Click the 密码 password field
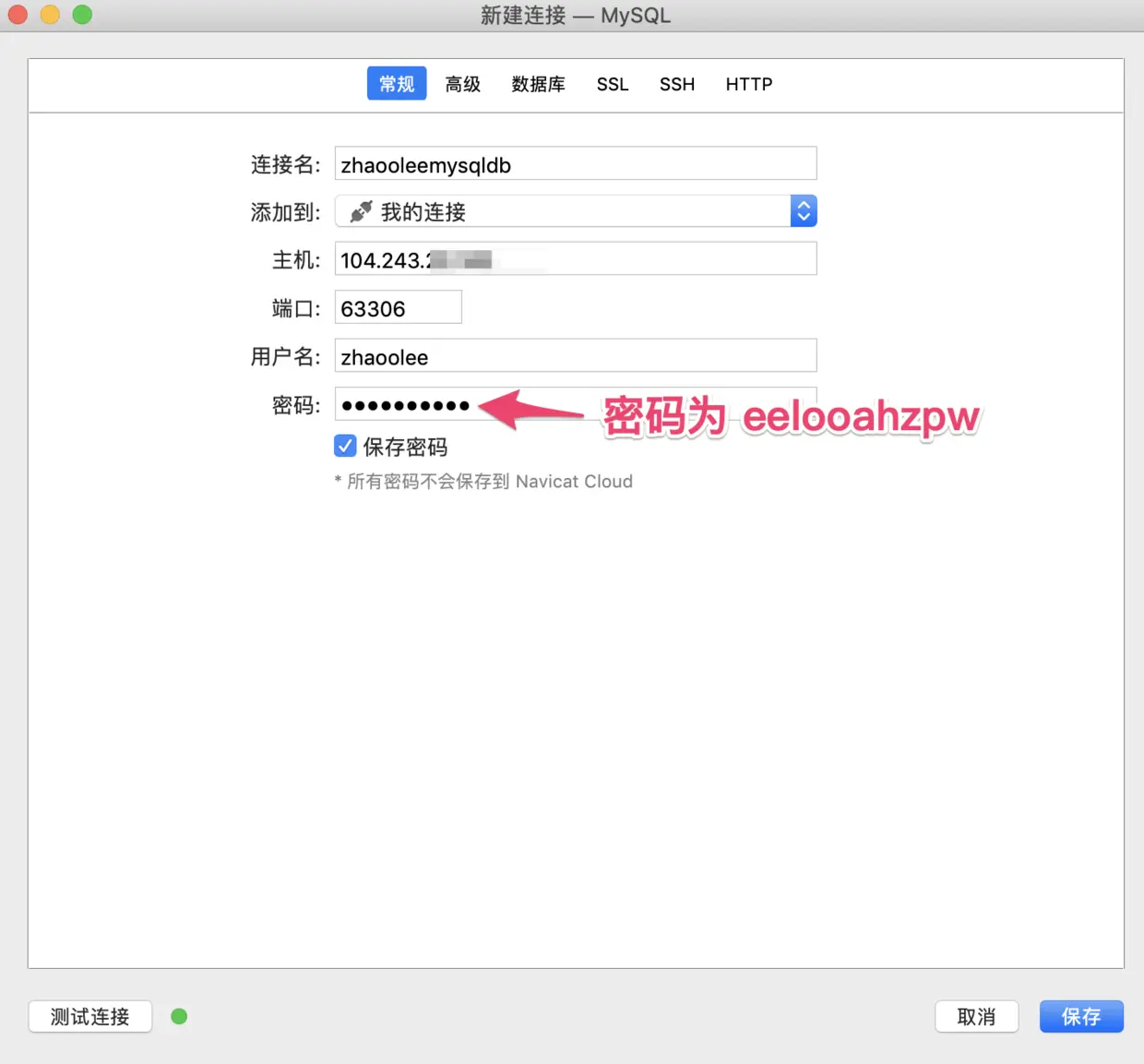 click(x=576, y=404)
